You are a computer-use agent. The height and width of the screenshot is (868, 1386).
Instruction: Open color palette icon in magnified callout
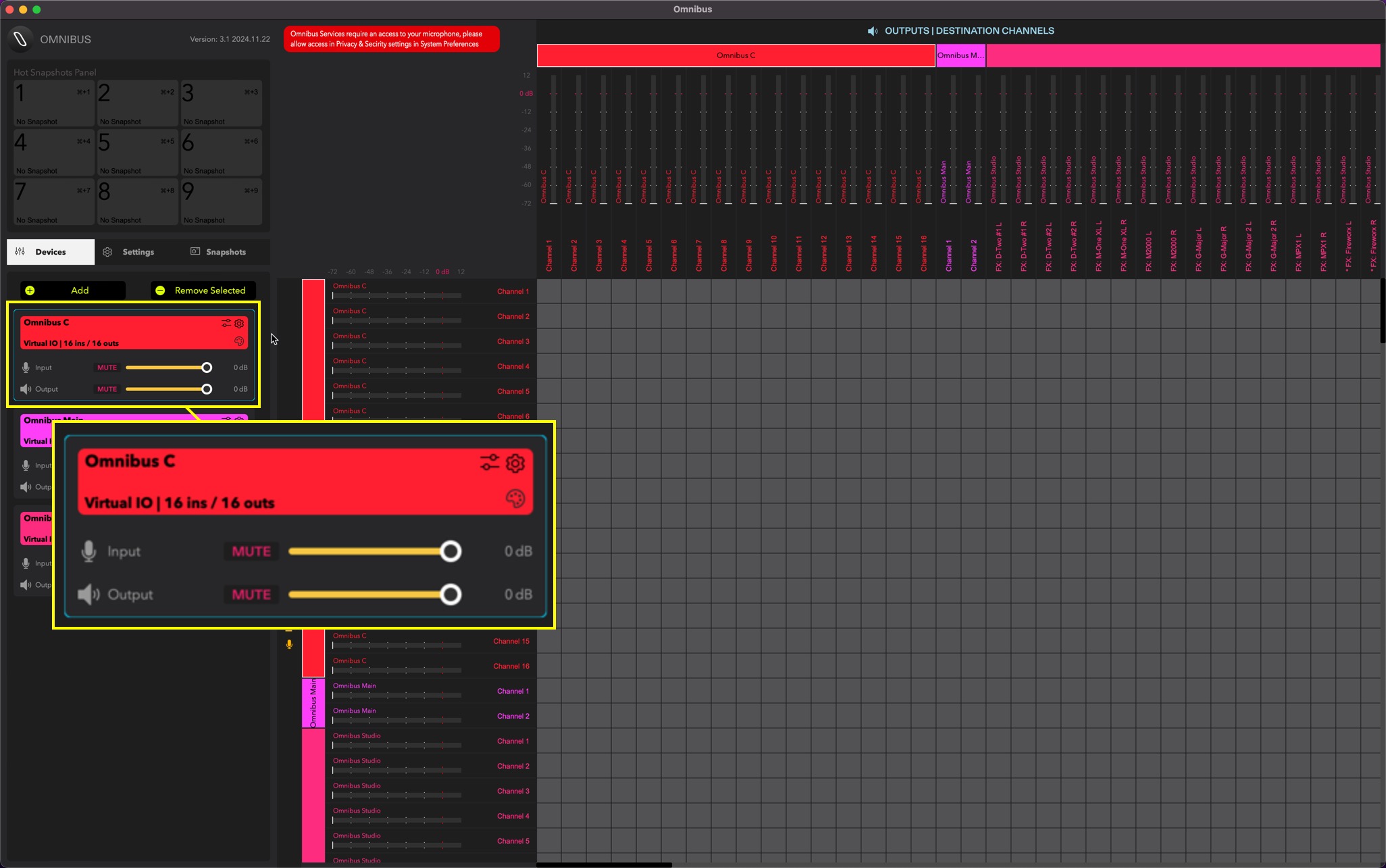(515, 499)
